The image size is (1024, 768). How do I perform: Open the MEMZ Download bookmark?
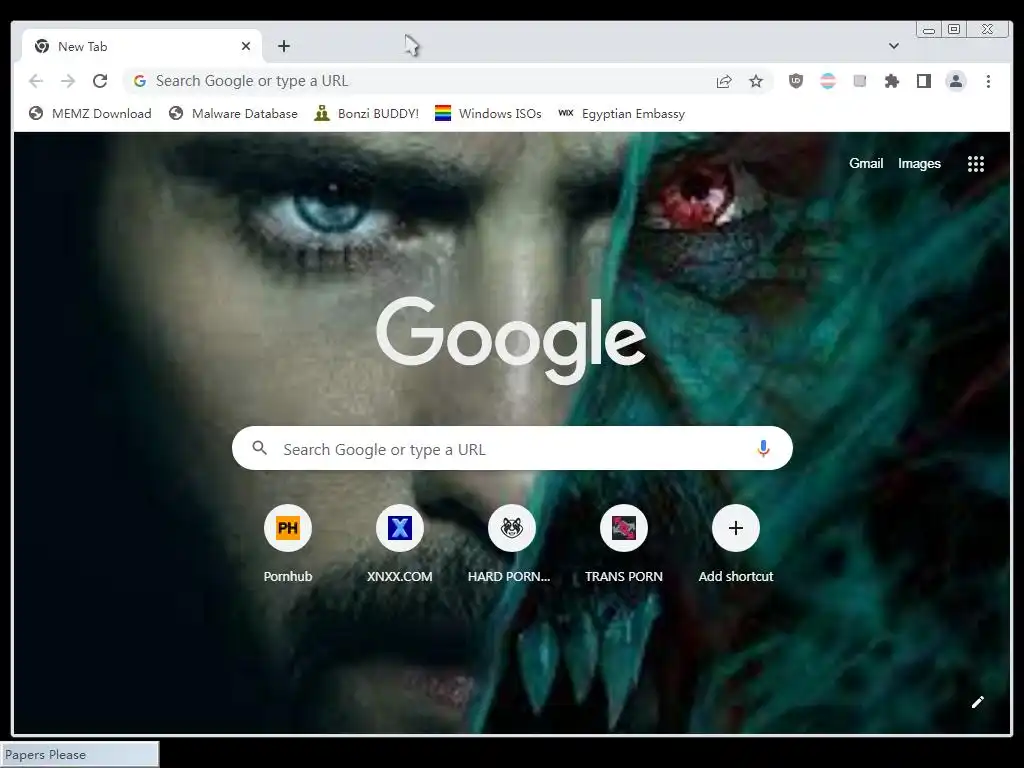tap(90, 114)
